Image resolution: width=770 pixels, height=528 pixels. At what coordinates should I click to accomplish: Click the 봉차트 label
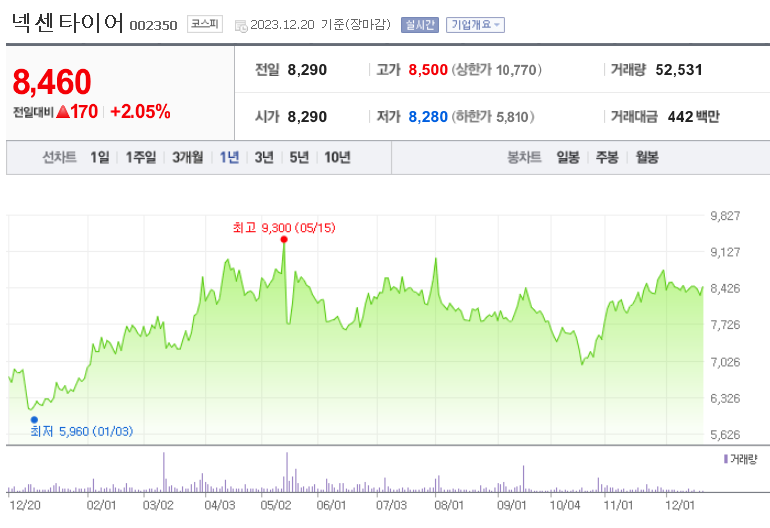pos(524,157)
